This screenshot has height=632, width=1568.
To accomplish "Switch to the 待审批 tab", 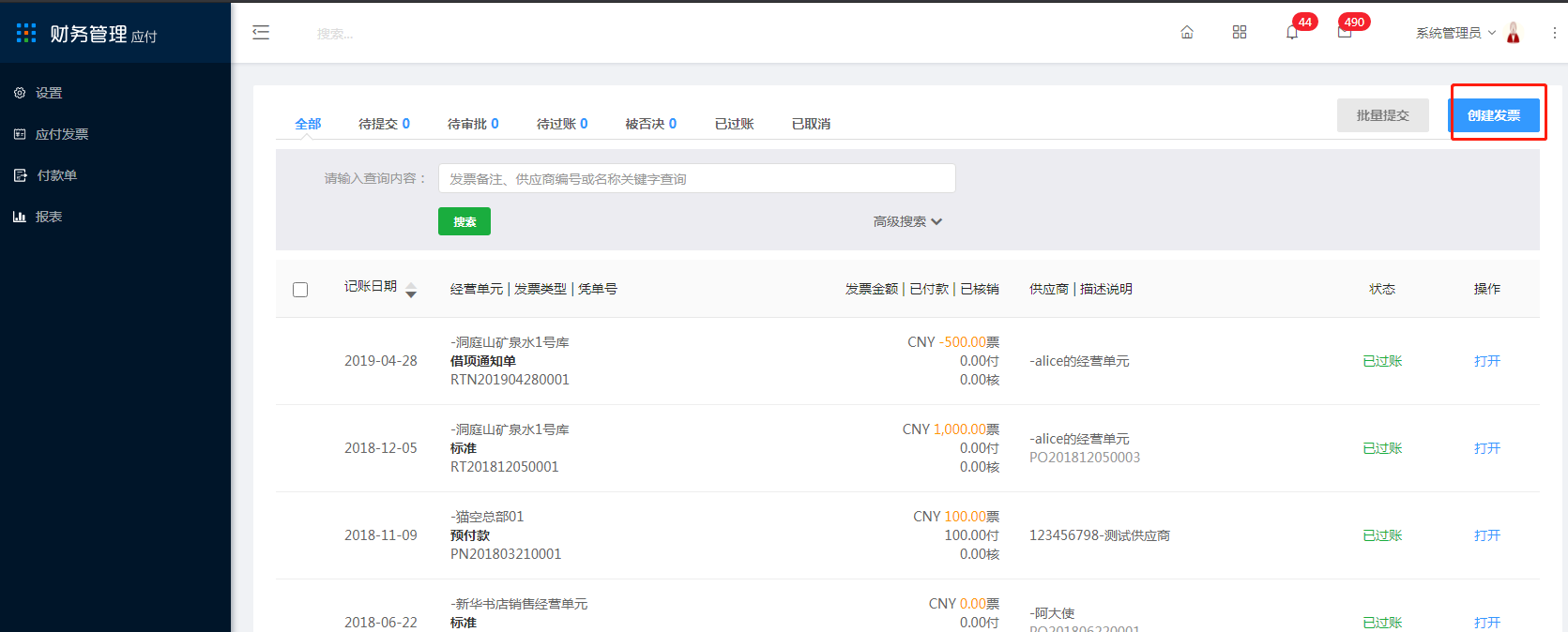I will [473, 124].
